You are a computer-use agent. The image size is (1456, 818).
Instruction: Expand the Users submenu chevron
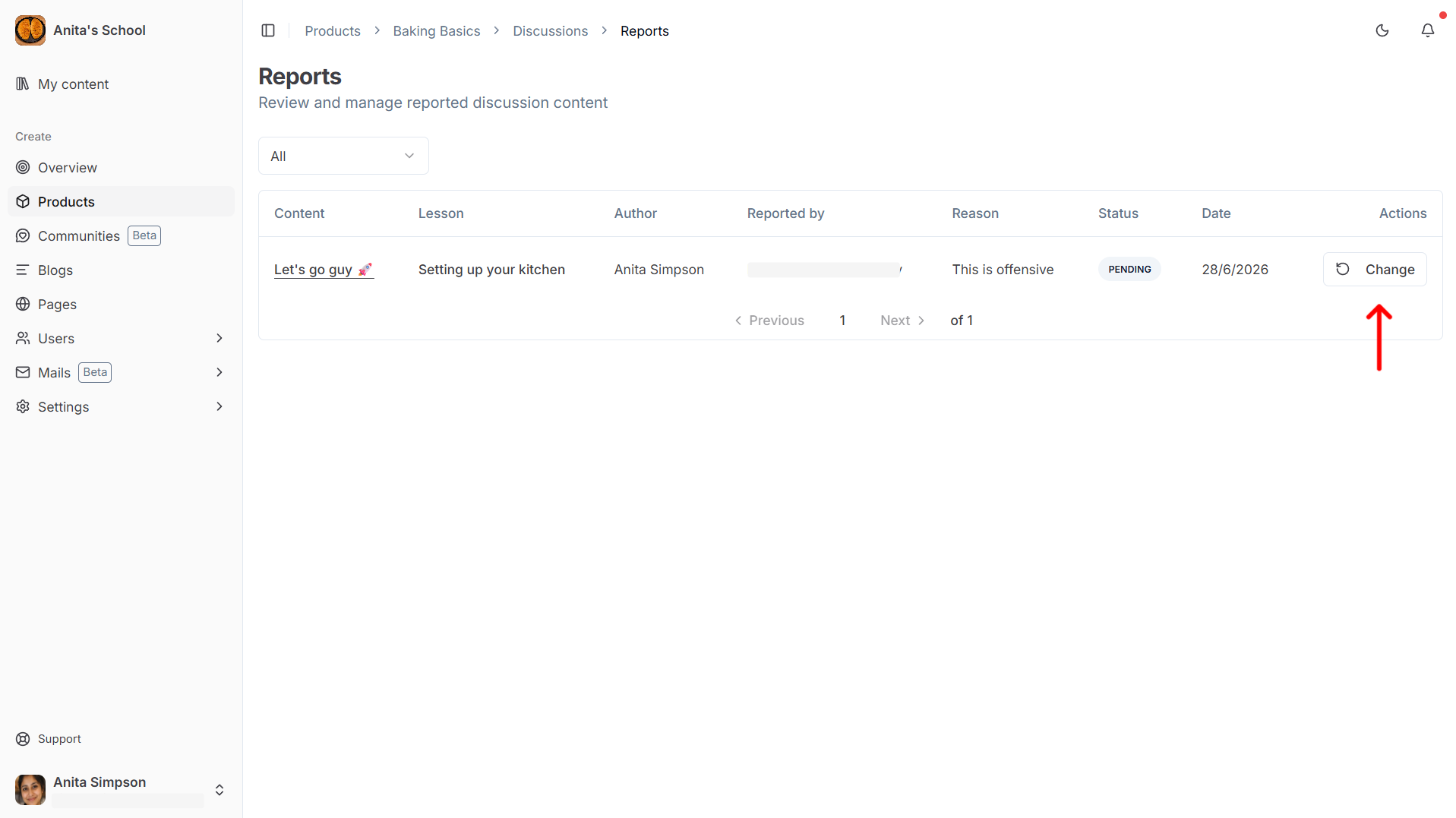pos(220,338)
